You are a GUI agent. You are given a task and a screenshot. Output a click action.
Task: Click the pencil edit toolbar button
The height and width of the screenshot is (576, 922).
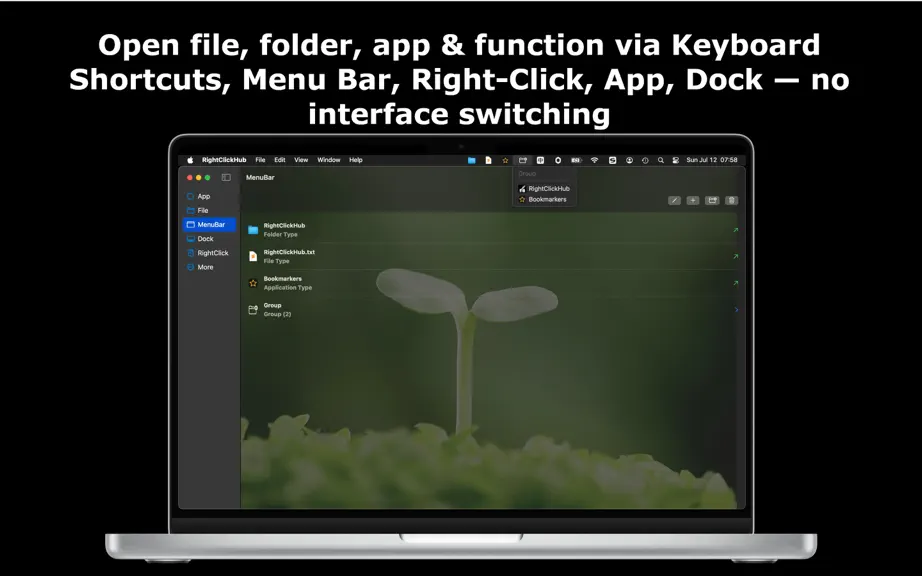point(674,200)
